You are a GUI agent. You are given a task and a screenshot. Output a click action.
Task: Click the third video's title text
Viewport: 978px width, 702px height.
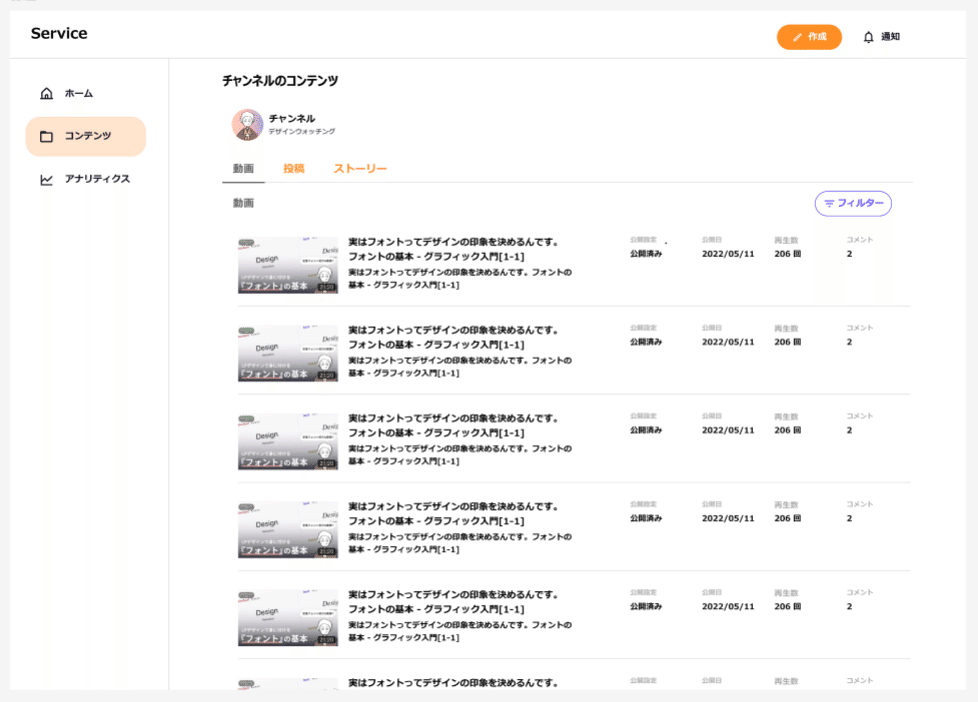point(453,425)
